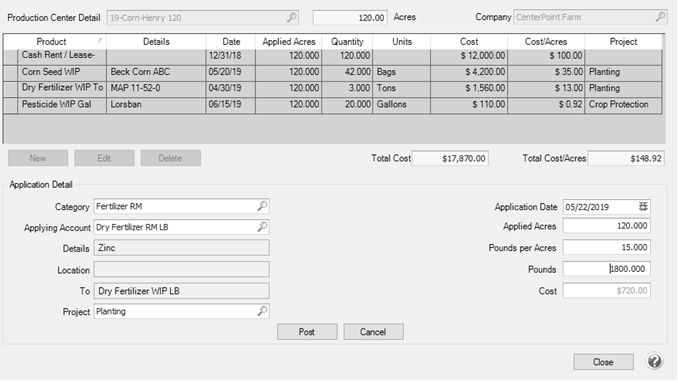Click the Cost/Acres column header
Viewport: 678px width, 383px height.
click(546, 42)
